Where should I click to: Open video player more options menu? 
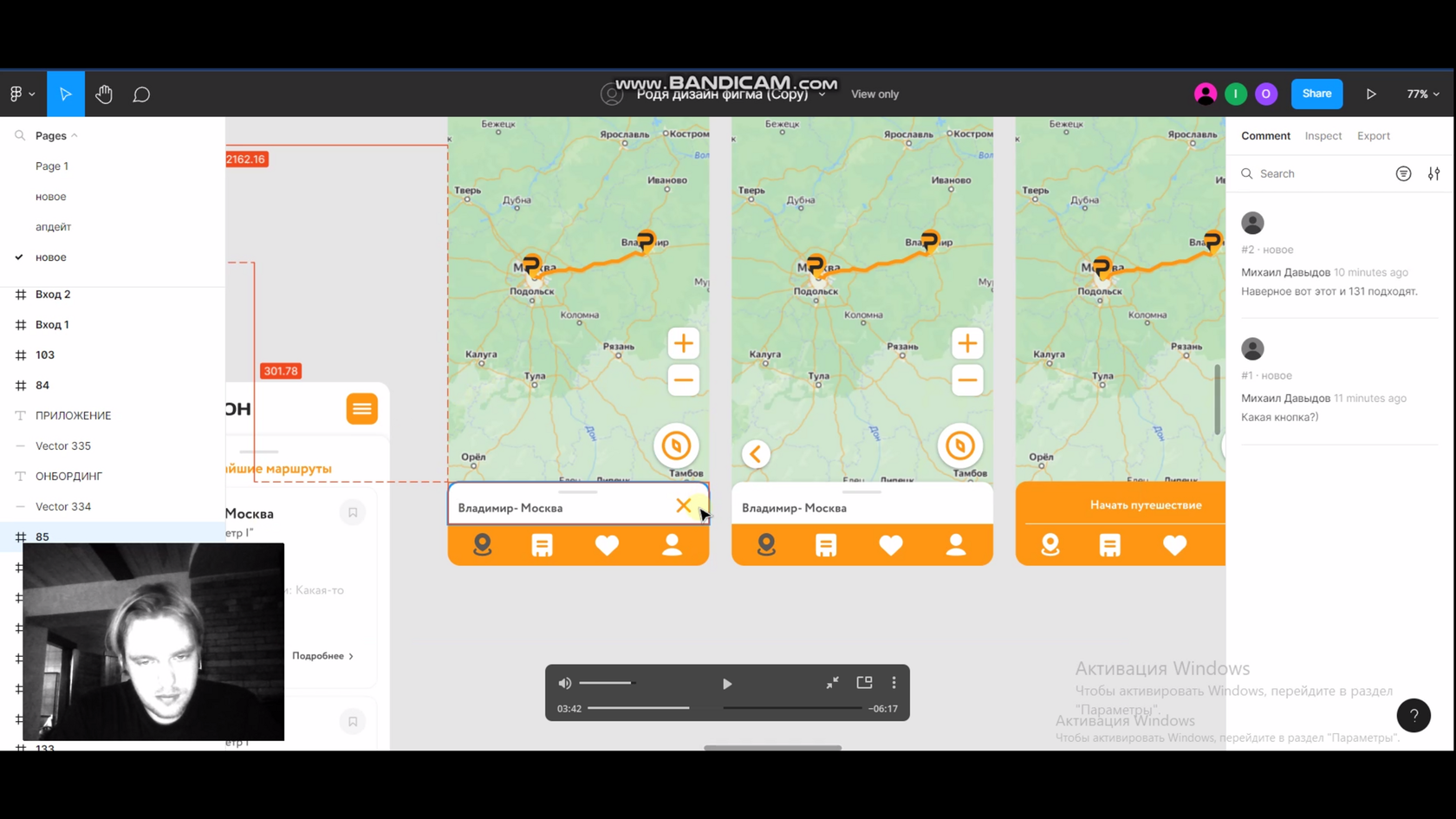pyautogui.click(x=894, y=683)
